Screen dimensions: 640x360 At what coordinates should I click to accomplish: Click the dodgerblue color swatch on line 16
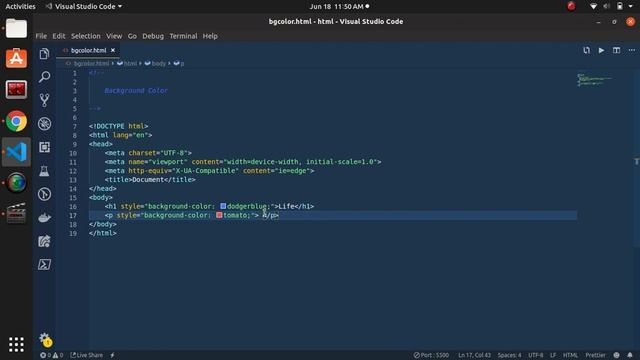click(223, 206)
